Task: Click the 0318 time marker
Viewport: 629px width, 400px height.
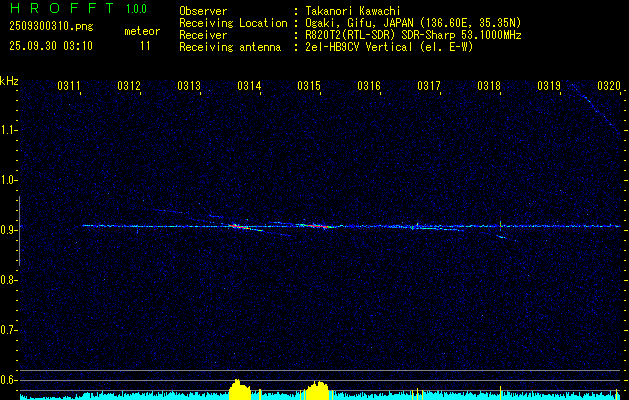Action: [x=489, y=86]
